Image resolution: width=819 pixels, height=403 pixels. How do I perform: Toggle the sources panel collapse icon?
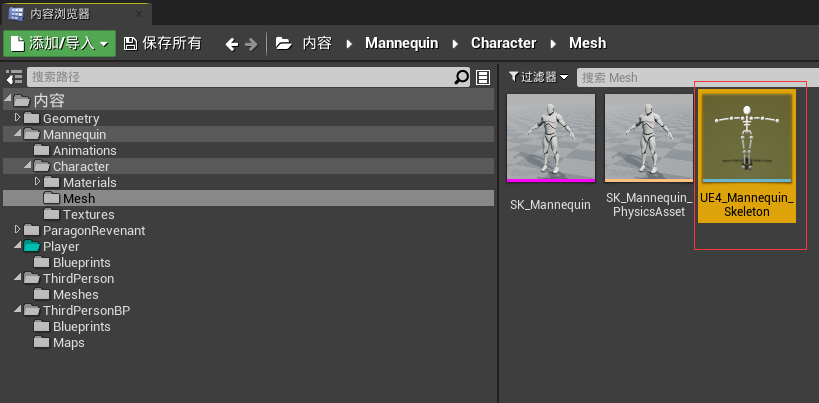[x=14, y=77]
